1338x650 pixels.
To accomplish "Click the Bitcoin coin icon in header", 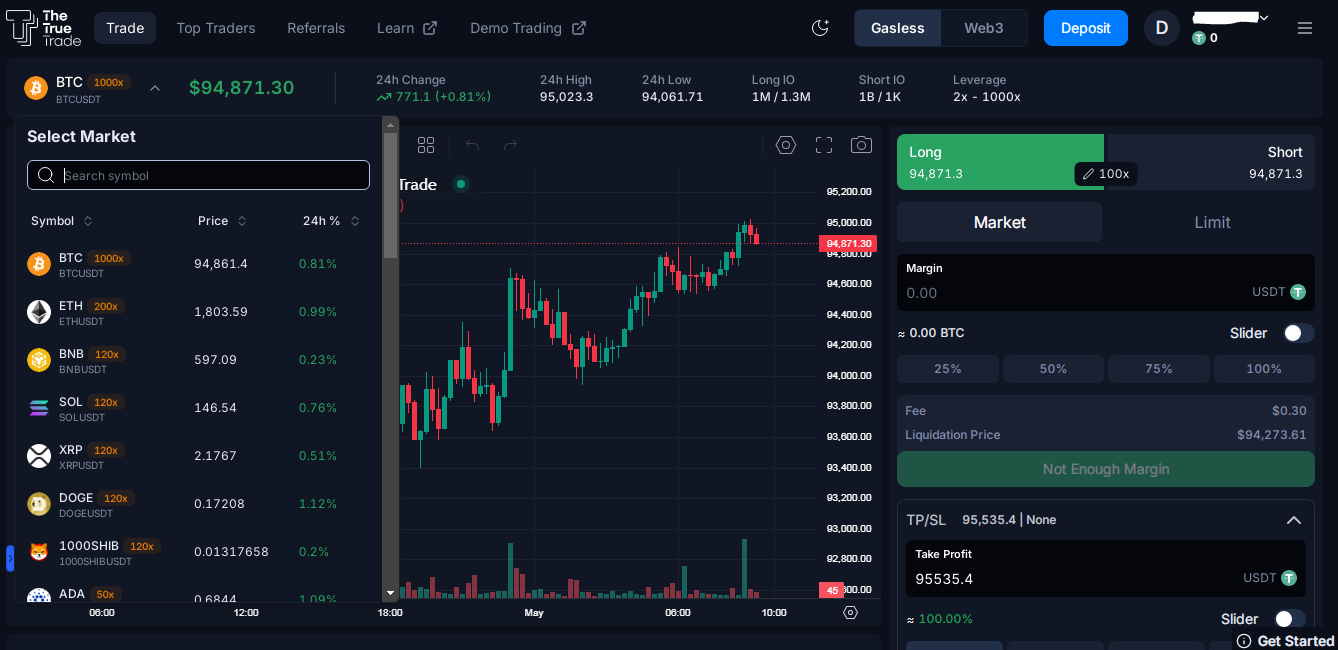I will click(36, 88).
